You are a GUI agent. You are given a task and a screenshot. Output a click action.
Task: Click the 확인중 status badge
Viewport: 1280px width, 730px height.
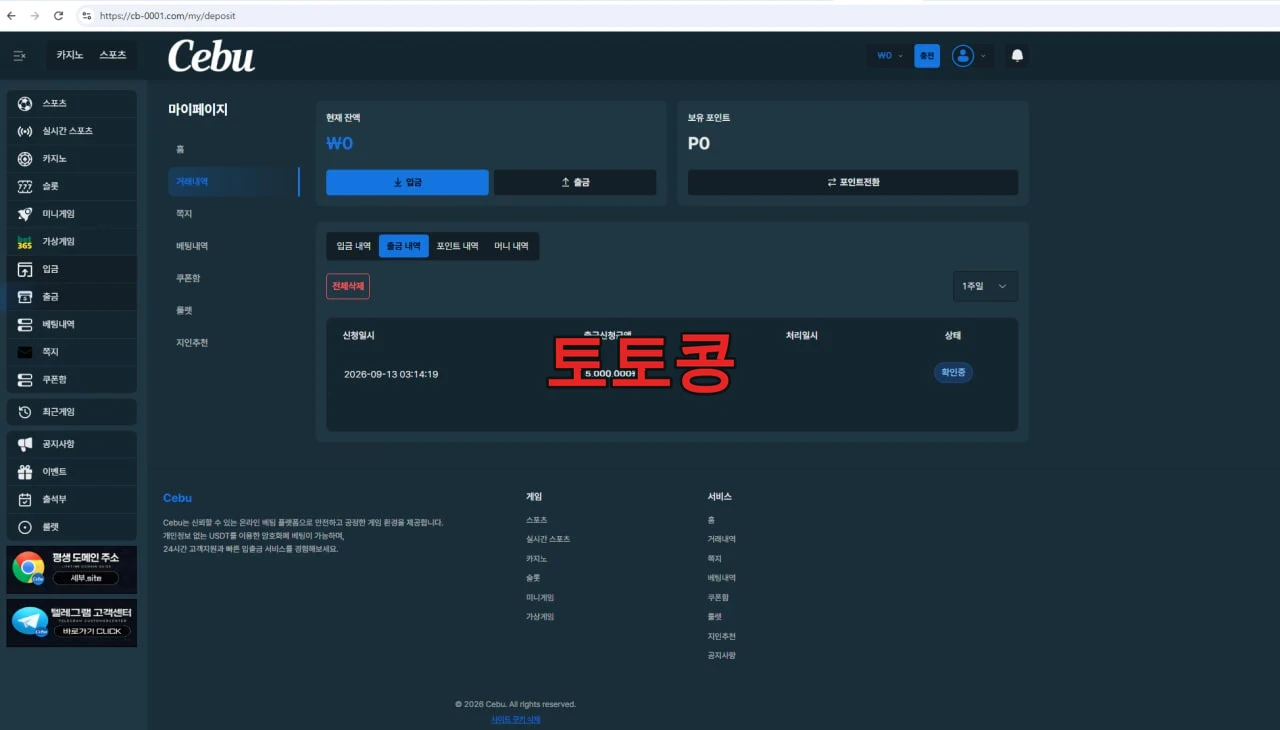tap(953, 372)
